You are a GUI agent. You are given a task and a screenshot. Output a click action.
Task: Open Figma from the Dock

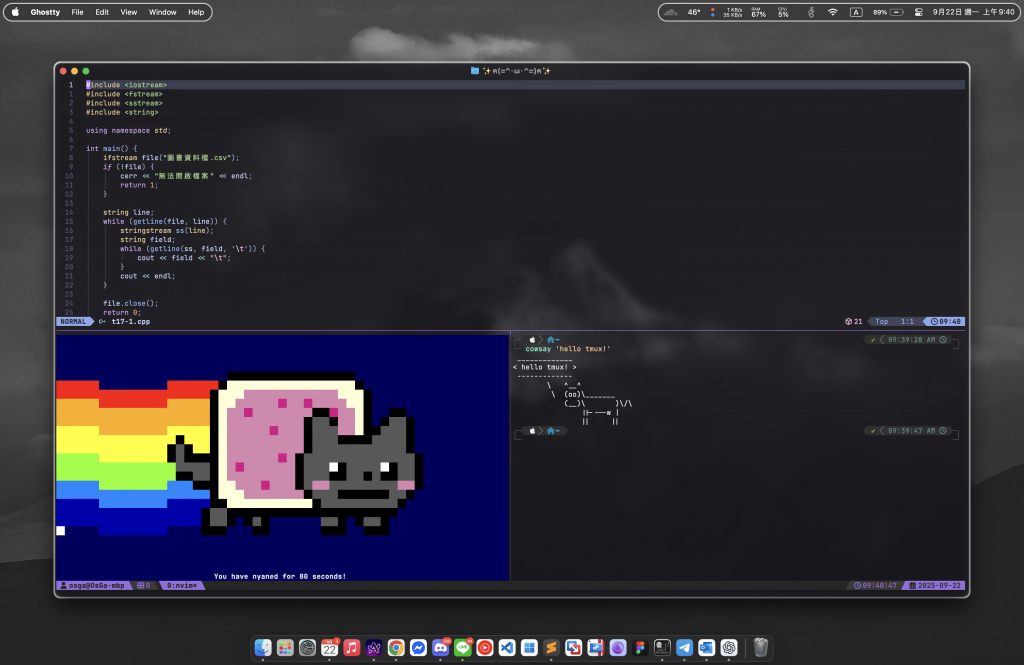(x=640, y=647)
